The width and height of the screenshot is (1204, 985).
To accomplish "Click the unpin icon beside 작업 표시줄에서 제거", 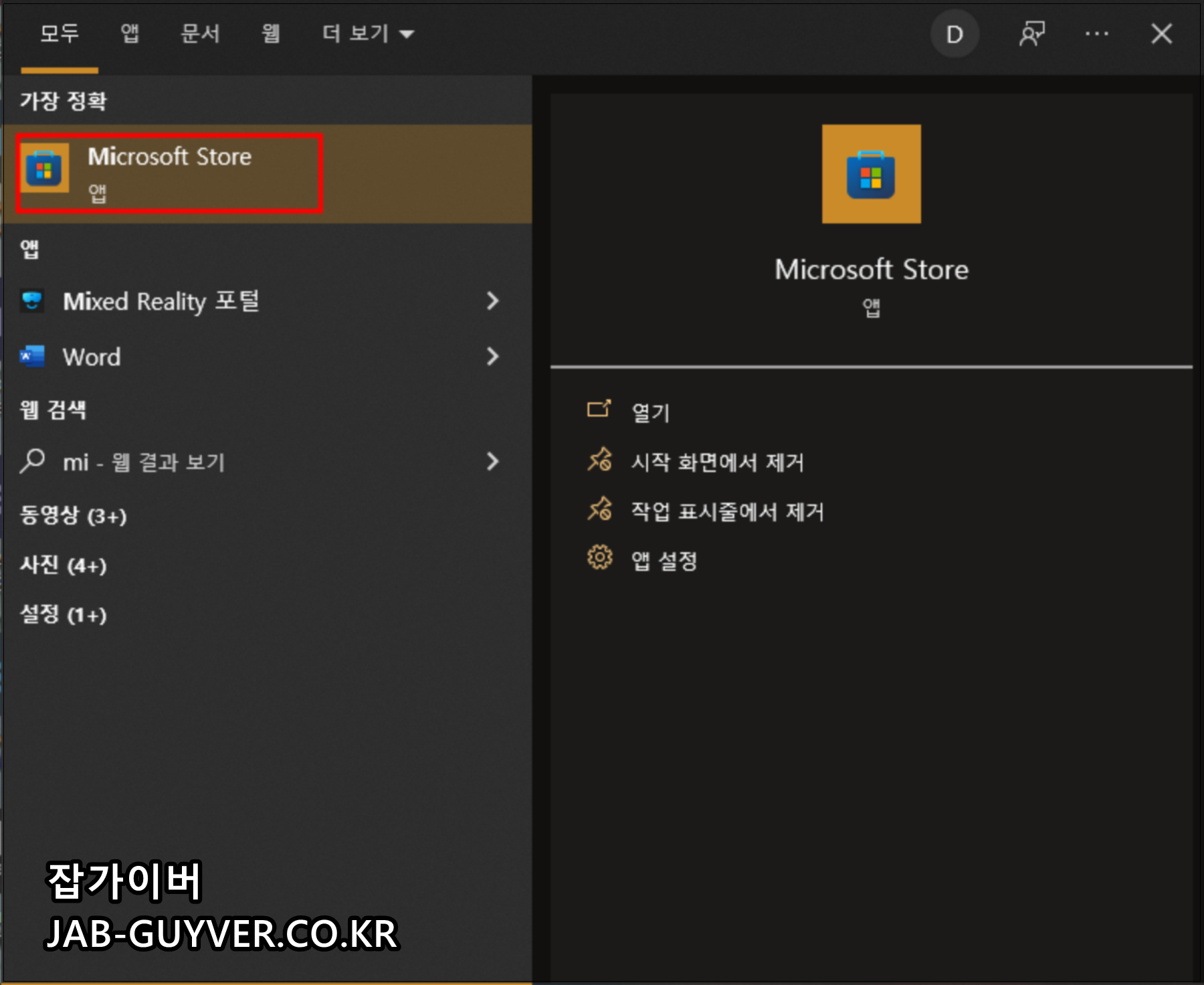I will pos(599,509).
